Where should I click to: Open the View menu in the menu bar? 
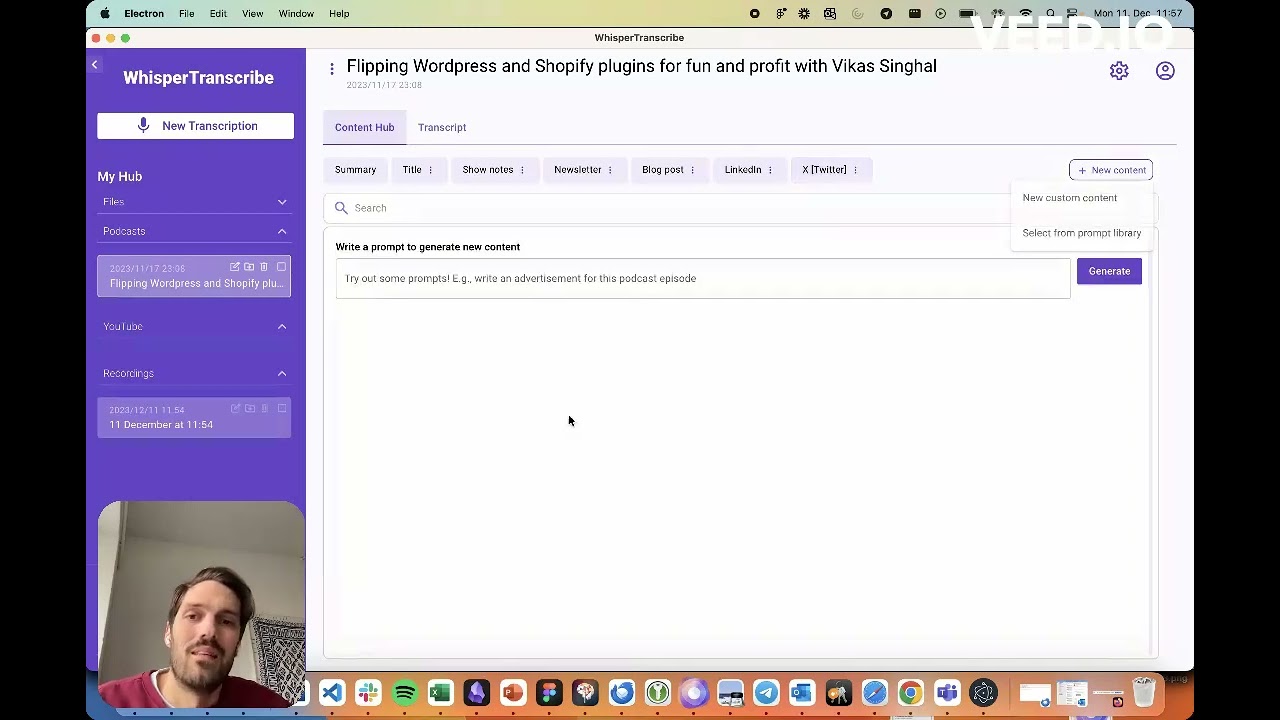click(252, 13)
